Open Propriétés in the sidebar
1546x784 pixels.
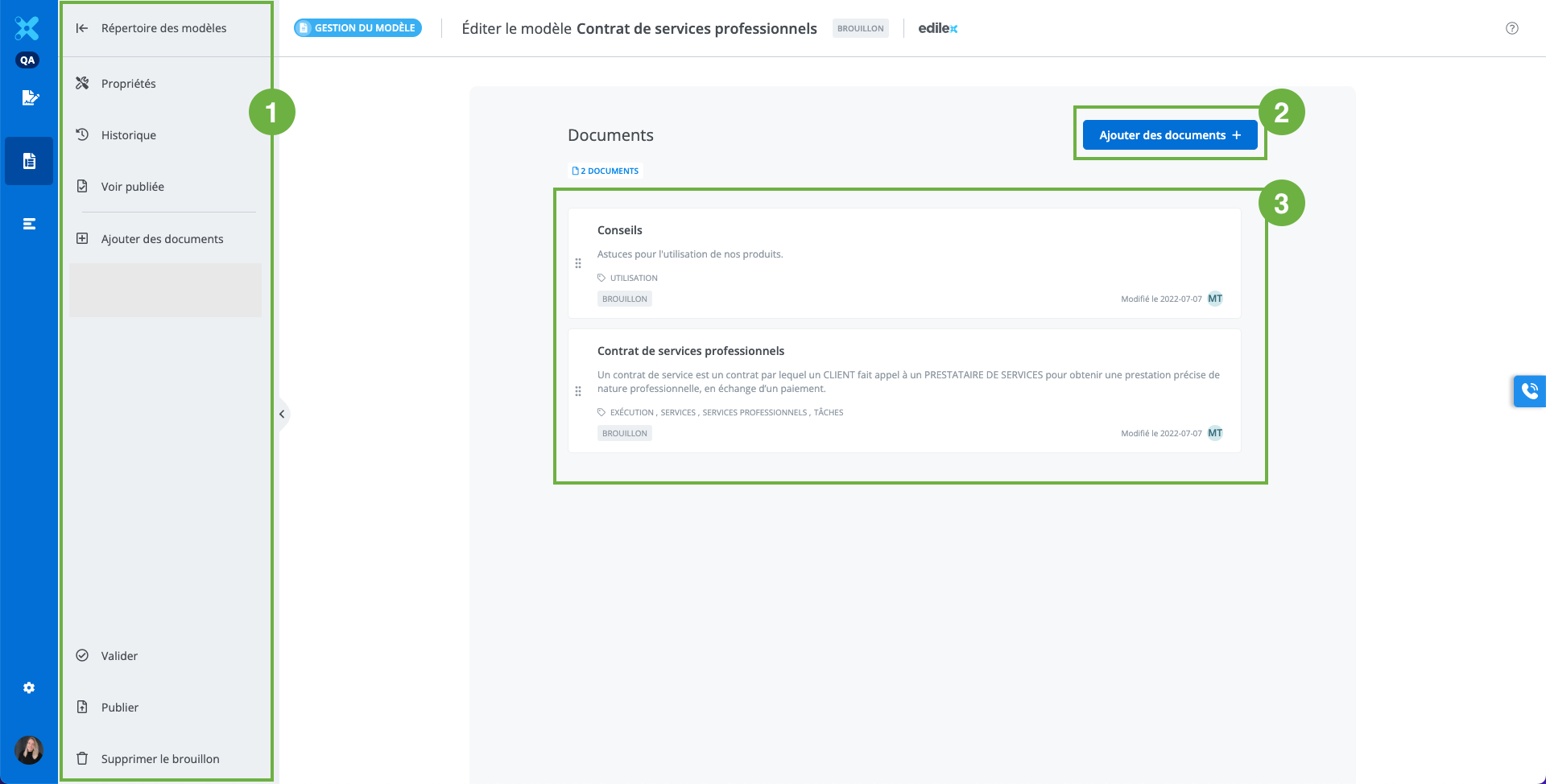(128, 84)
